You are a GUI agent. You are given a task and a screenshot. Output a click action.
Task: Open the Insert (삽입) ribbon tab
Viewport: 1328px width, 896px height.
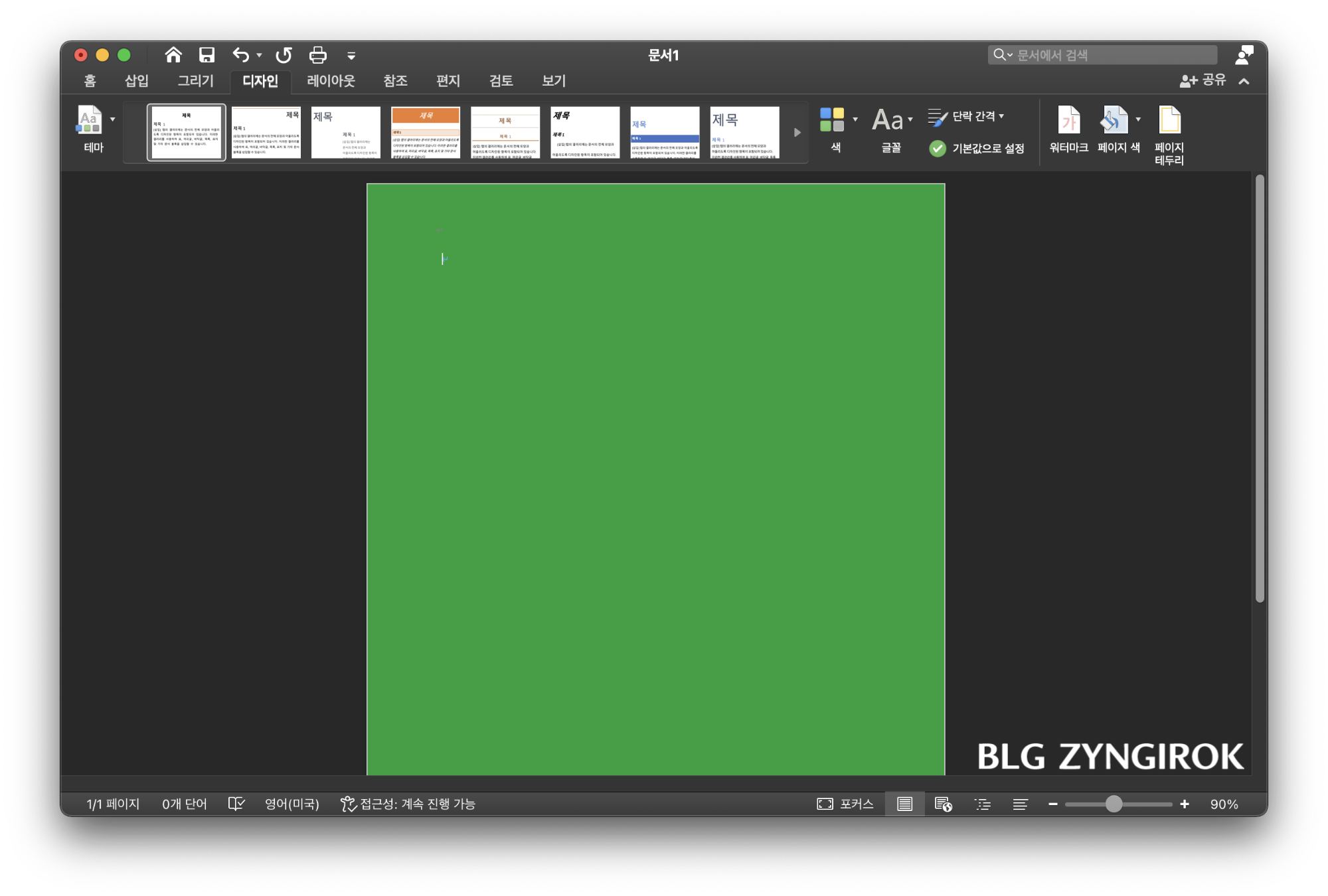coord(137,81)
